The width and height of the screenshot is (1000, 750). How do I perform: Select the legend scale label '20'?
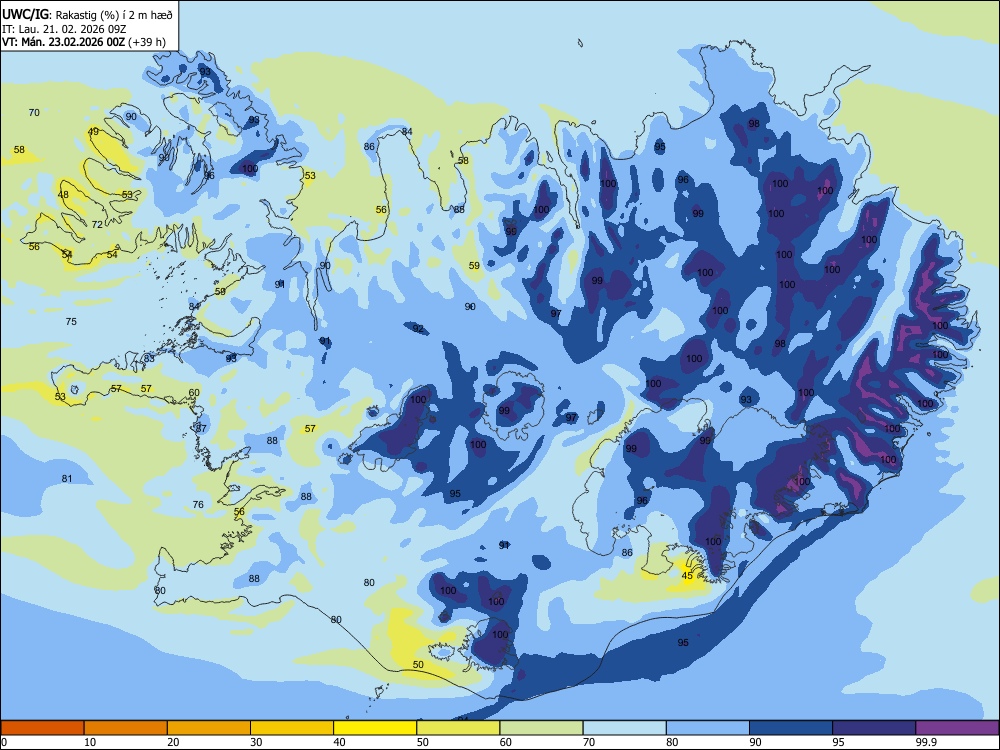pos(173,742)
